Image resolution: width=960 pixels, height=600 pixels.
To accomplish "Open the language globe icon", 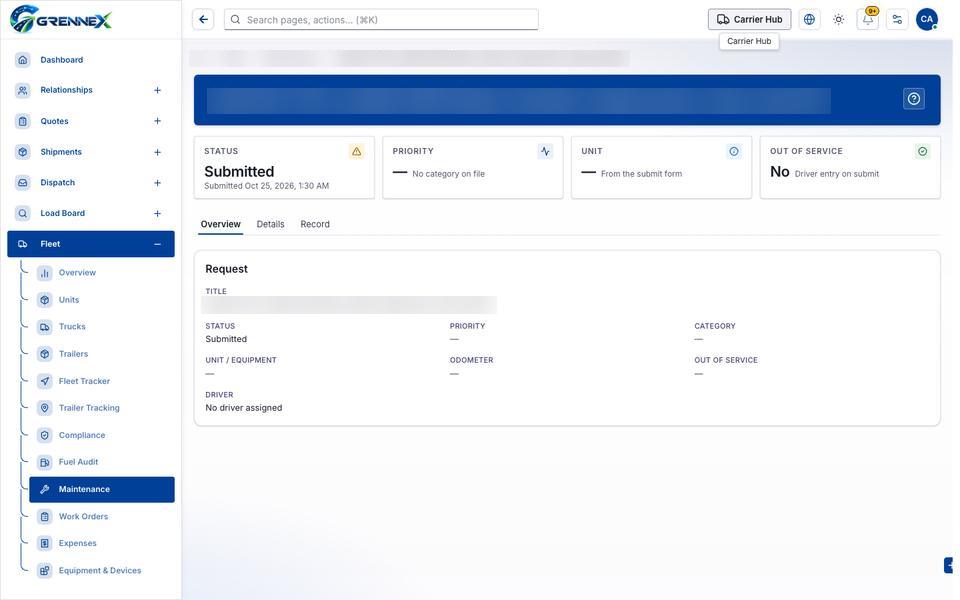I will (x=809, y=20).
